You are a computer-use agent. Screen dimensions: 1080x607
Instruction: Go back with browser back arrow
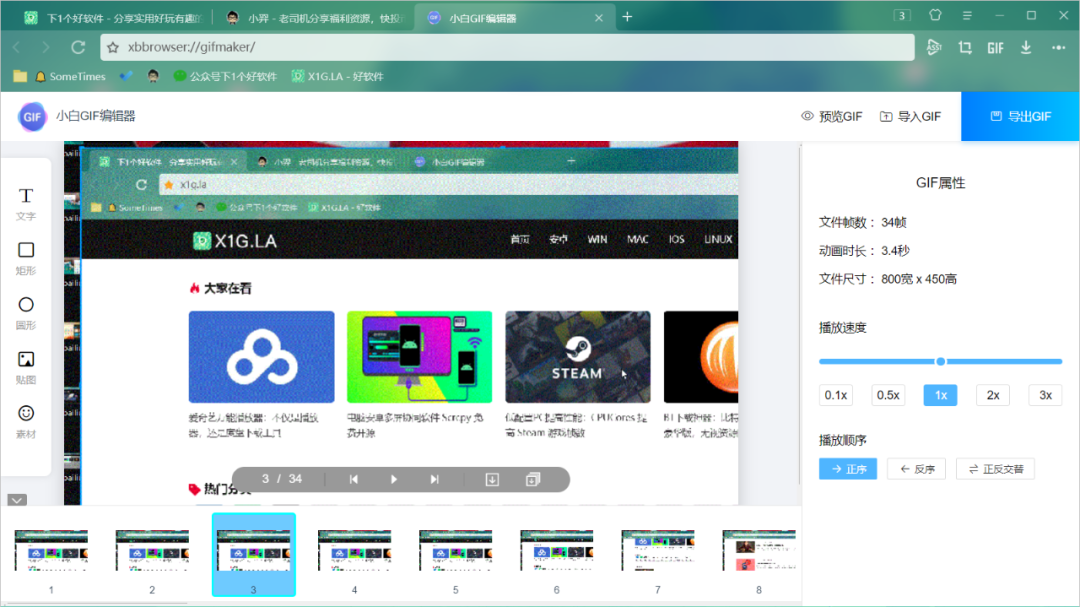18,47
